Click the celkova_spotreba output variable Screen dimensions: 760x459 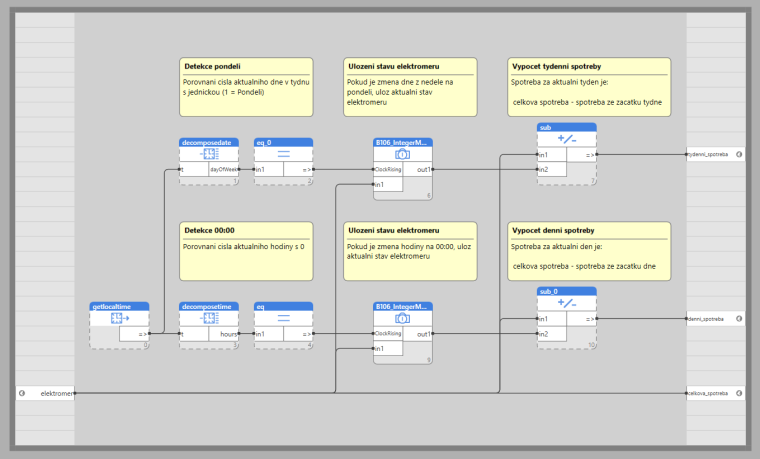point(710,393)
